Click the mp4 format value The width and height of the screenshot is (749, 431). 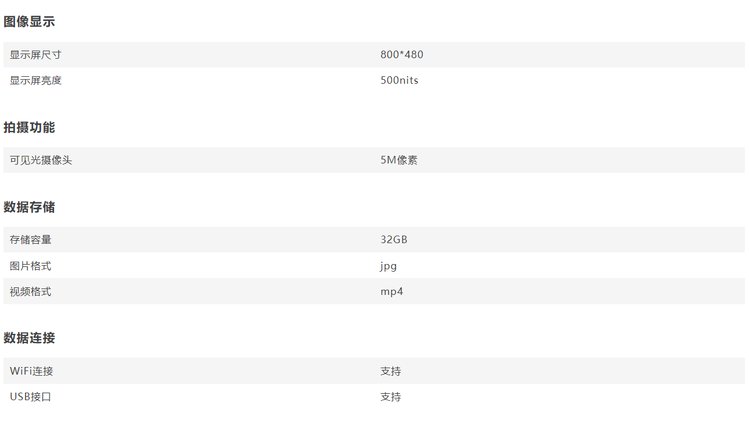(392, 291)
